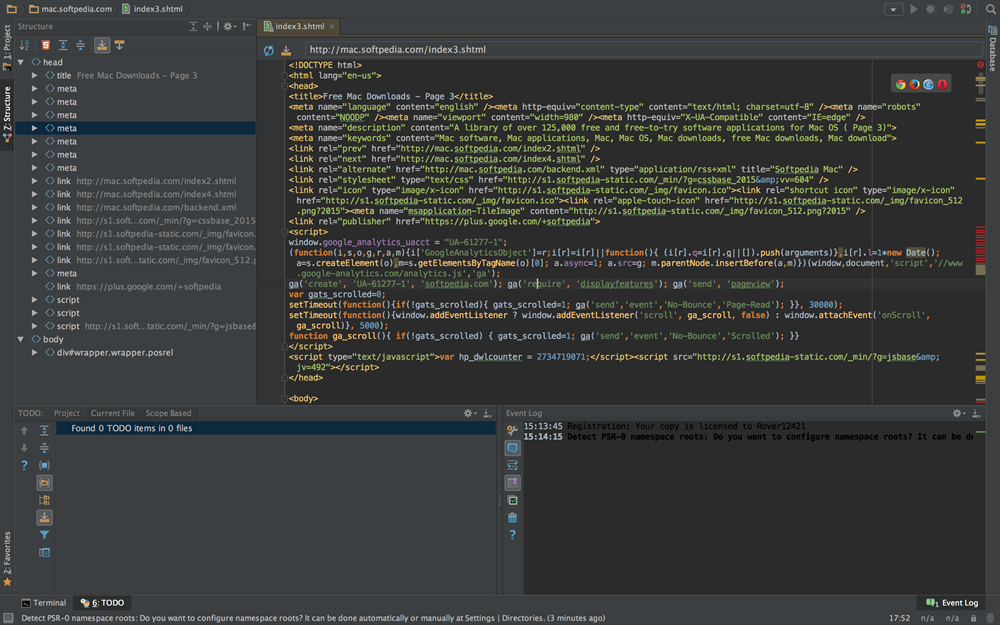1000x625 pixels.
Task: Open page in Firefox browser
Action: pyautogui.click(x=915, y=84)
